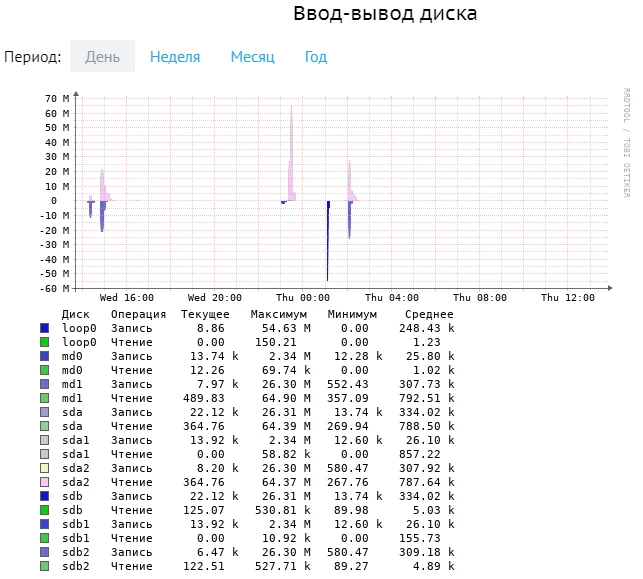Click the loop0 Чтение green swatch
Image resolution: width=643 pixels, height=579 pixels.
point(45,342)
